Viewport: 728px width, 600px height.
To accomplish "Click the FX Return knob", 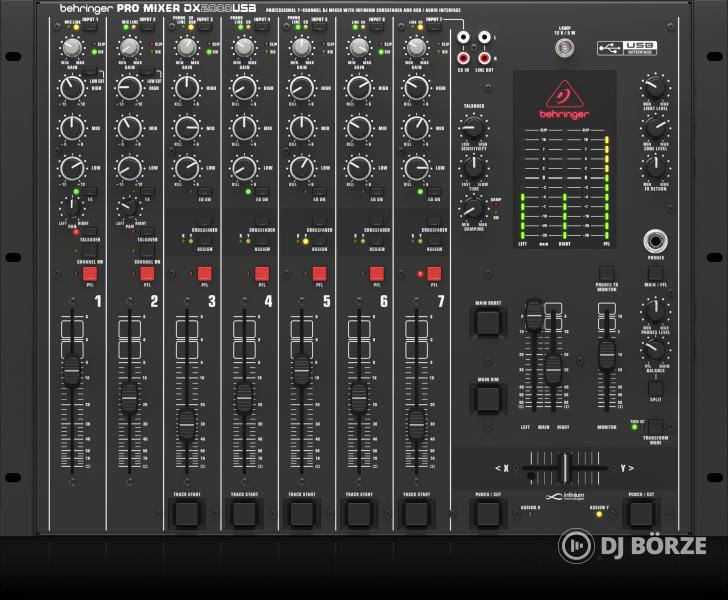I will coord(655,167).
